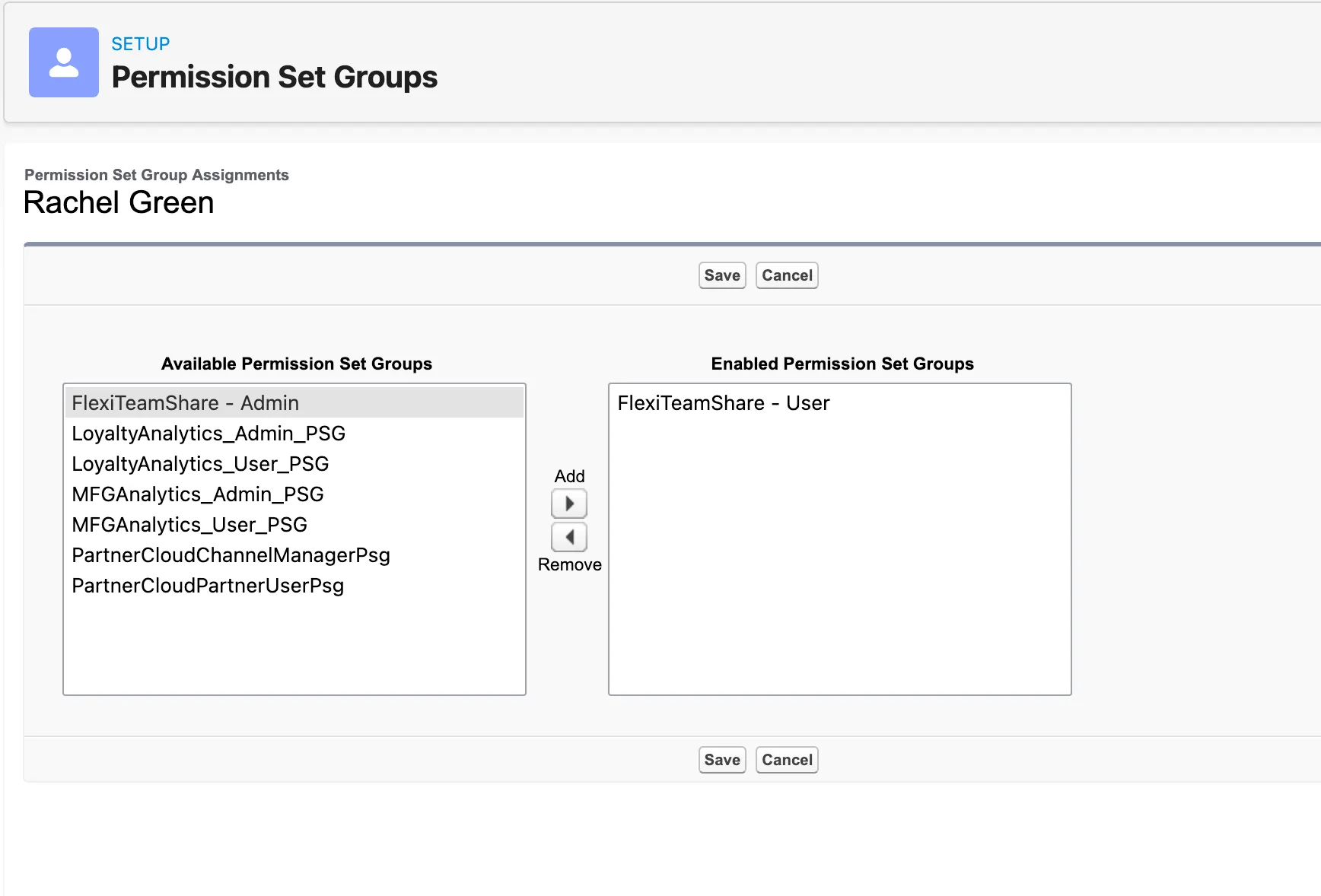1321x896 pixels.
Task: Click the Remove left-arrow icon
Action: pyautogui.click(x=568, y=537)
